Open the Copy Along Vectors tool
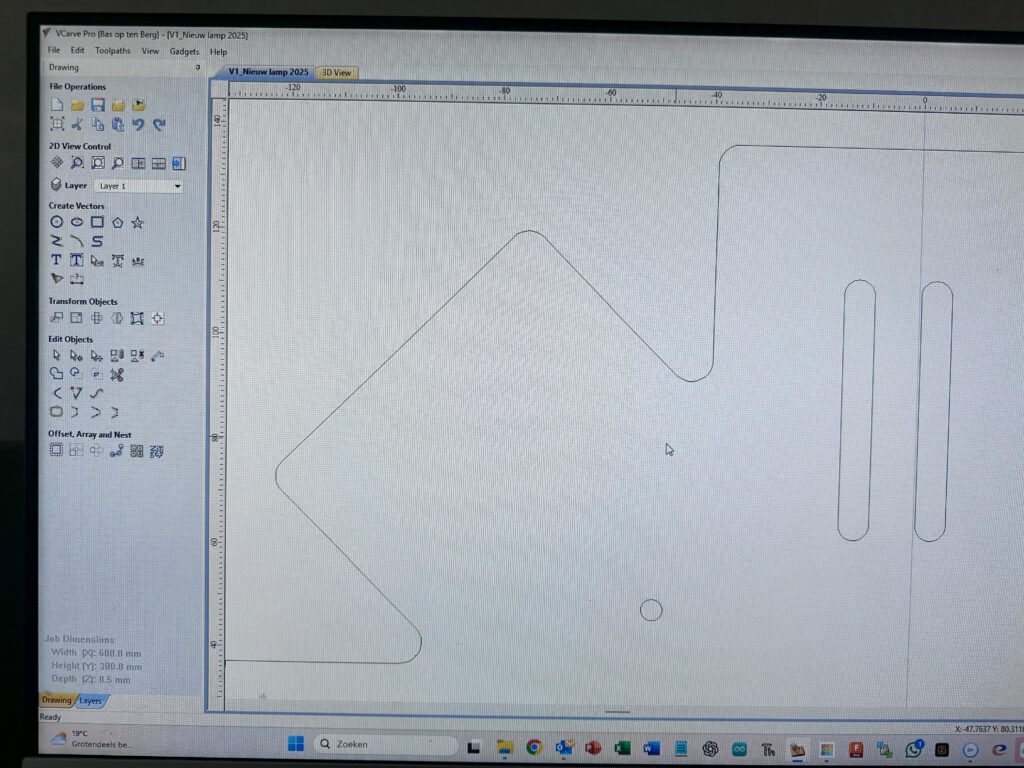 point(116,451)
